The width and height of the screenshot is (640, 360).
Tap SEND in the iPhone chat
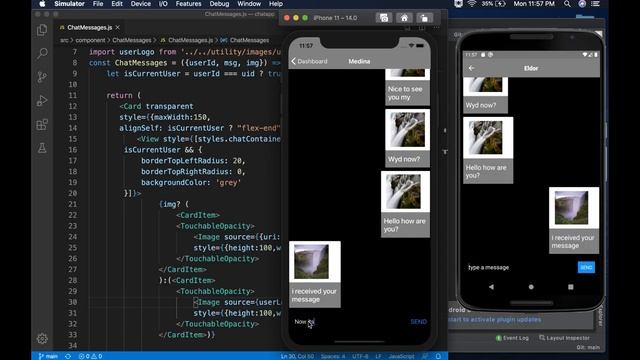419,322
